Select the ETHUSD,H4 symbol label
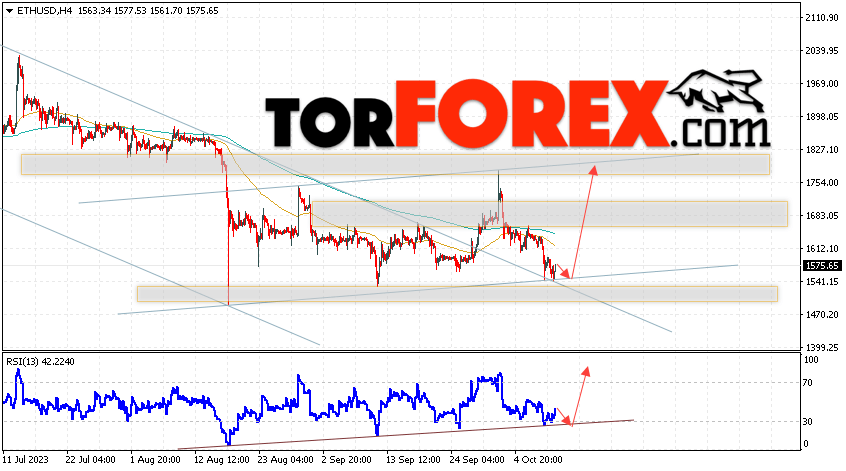This screenshot has width=846, height=471. click(x=45, y=11)
